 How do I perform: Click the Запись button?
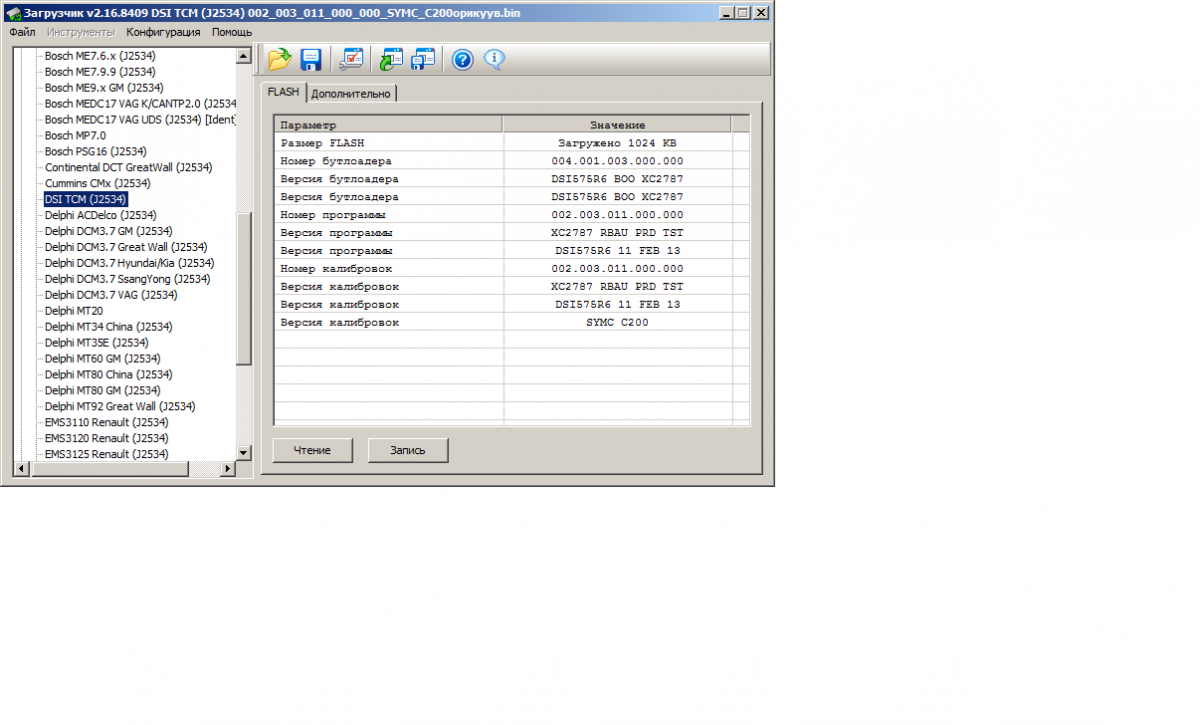[x=408, y=450]
